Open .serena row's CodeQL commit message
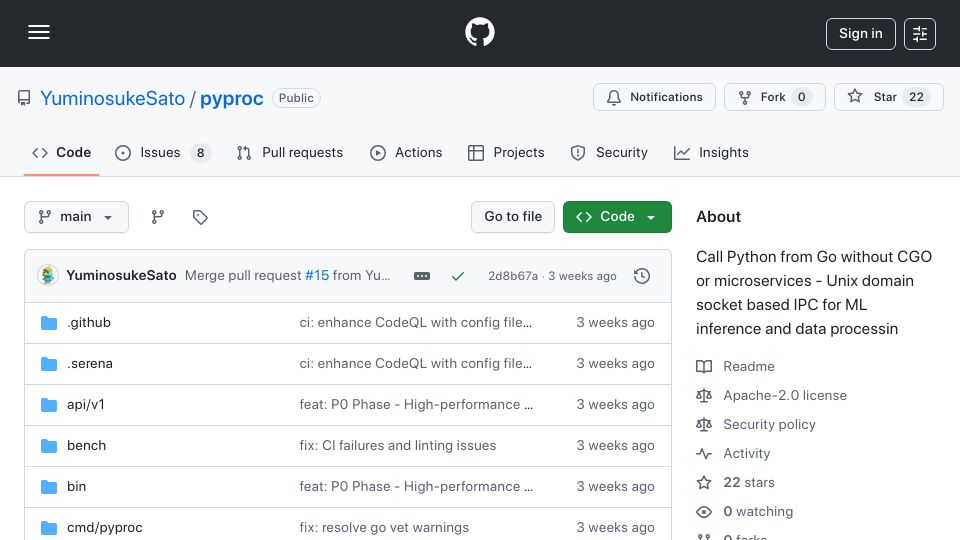This screenshot has width=960, height=540. (x=416, y=364)
